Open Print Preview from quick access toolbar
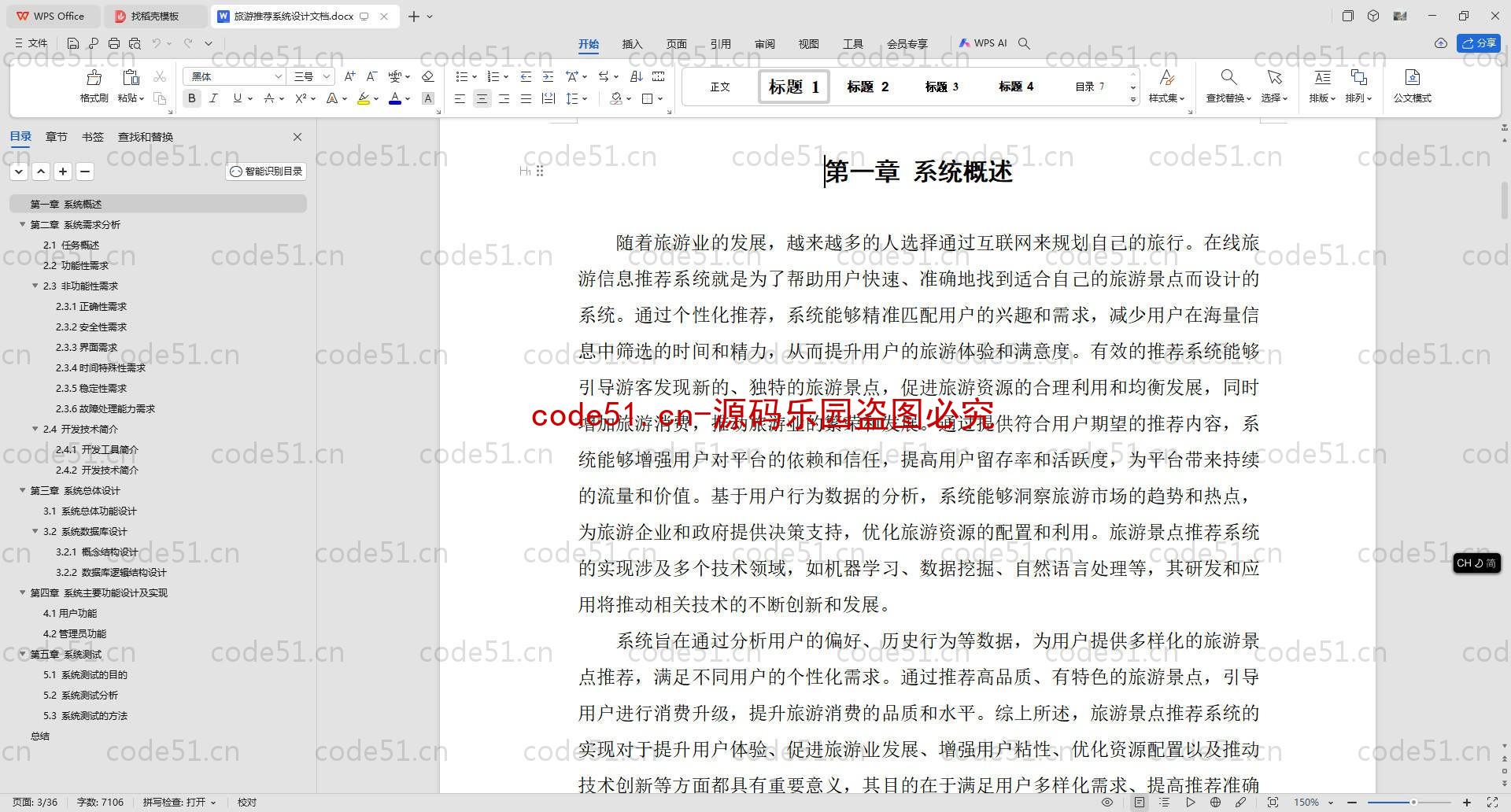The height and width of the screenshot is (812, 1511). click(135, 43)
